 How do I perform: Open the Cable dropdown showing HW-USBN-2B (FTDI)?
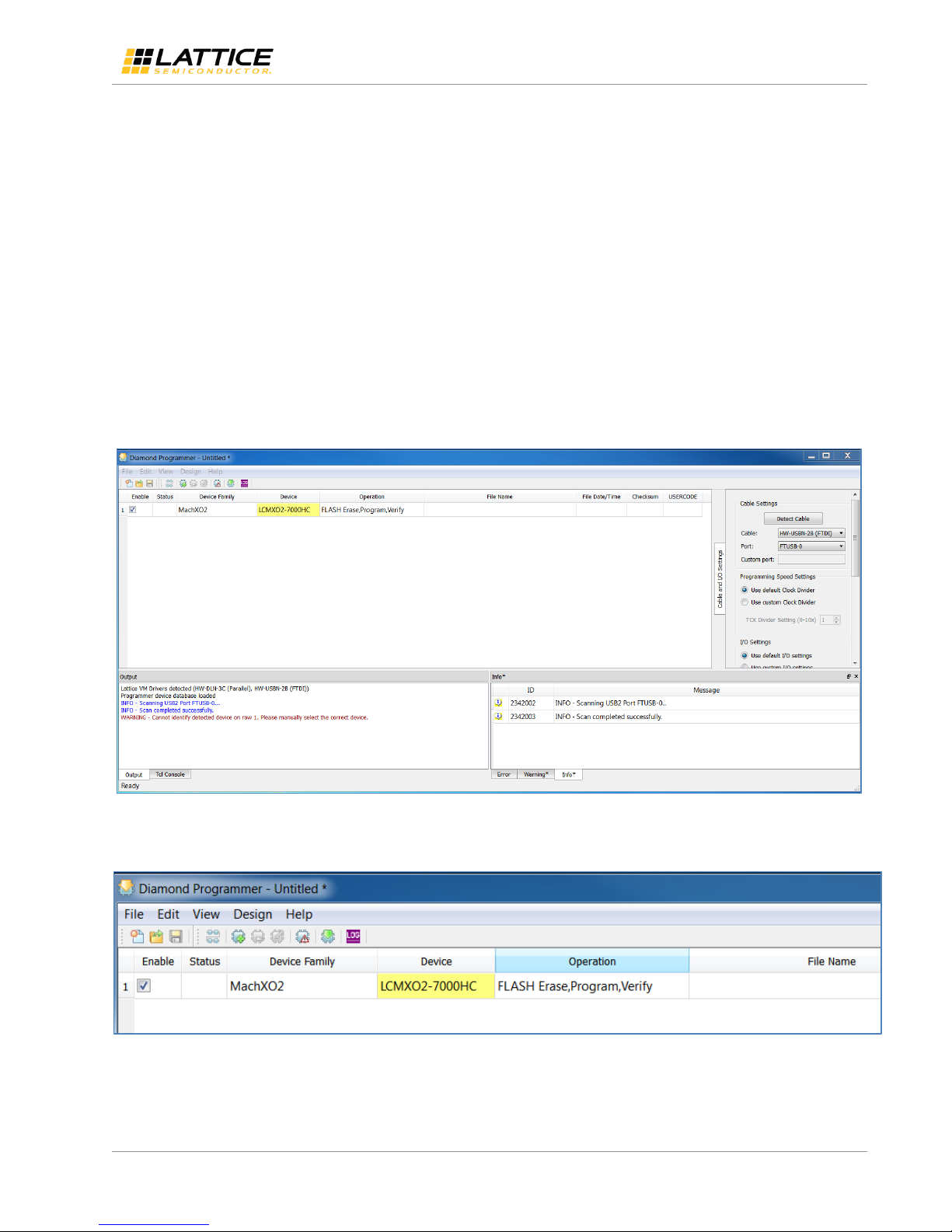[x=811, y=533]
